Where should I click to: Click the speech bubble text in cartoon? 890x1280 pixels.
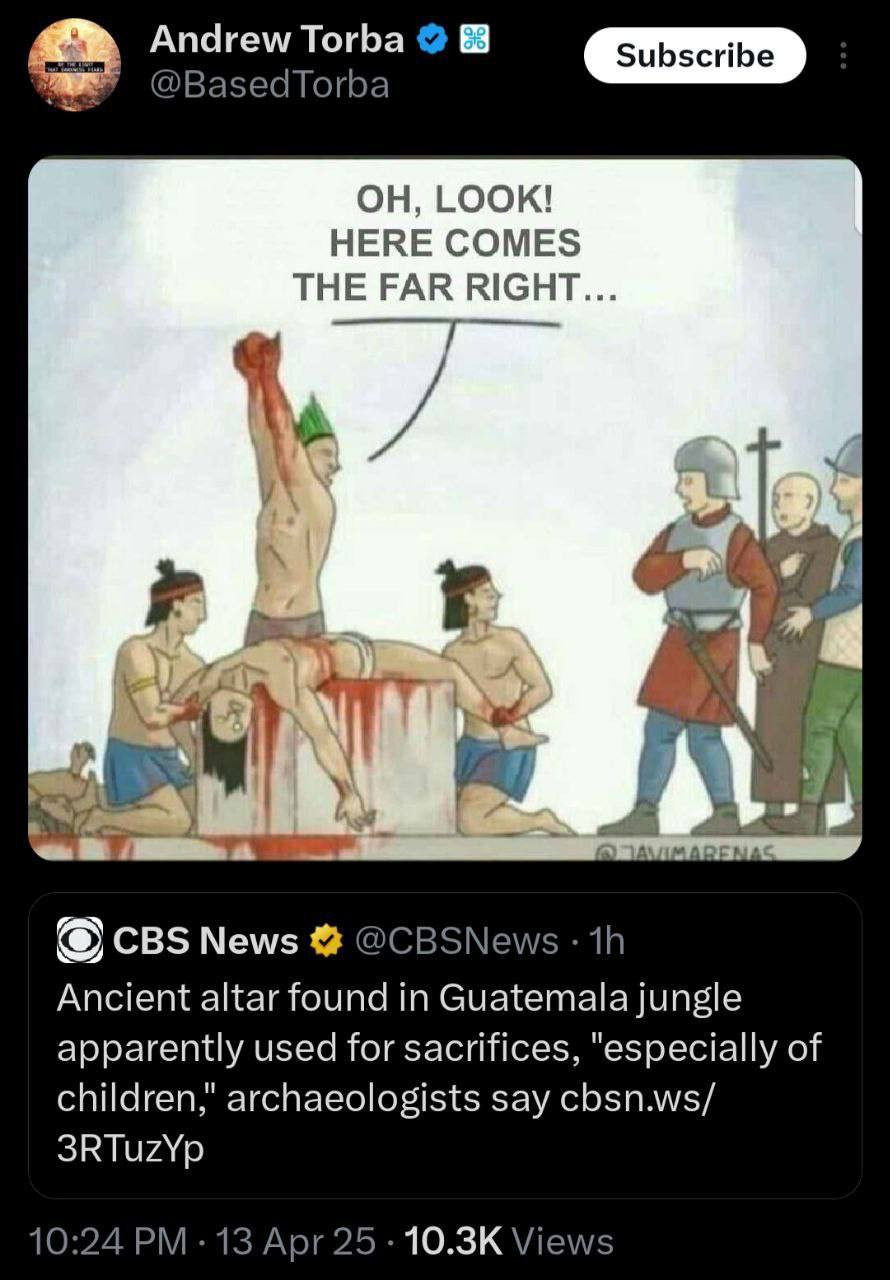[455, 243]
